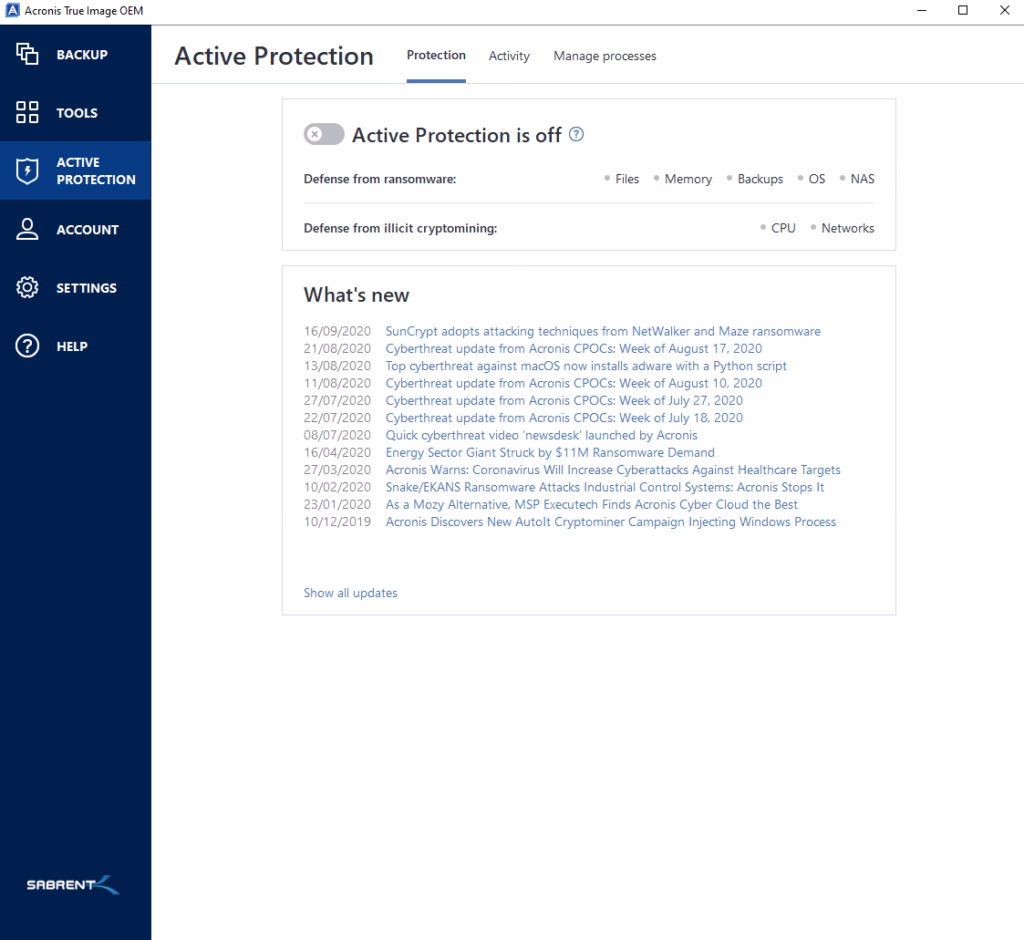1024x940 pixels.
Task: Click the NAS defense label
Action: [862, 178]
